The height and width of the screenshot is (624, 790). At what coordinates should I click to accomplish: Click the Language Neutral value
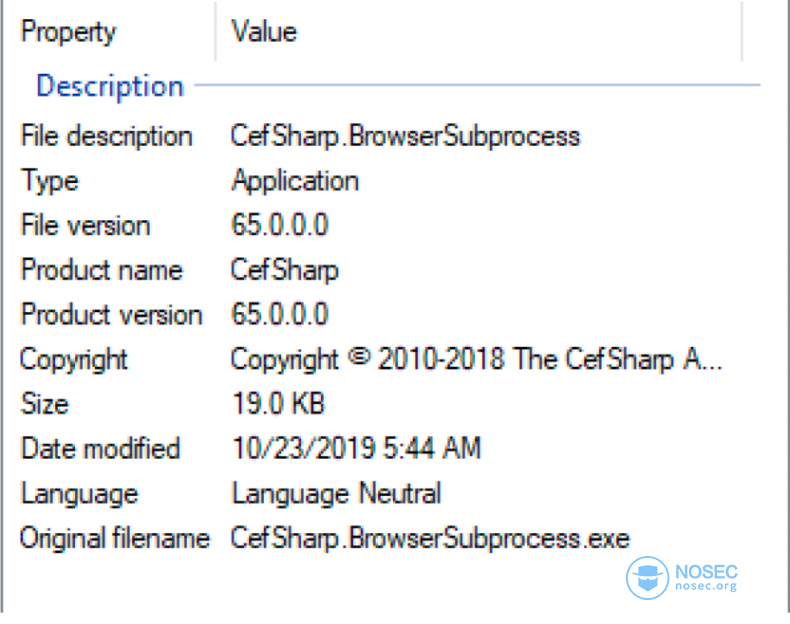click(336, 494)
